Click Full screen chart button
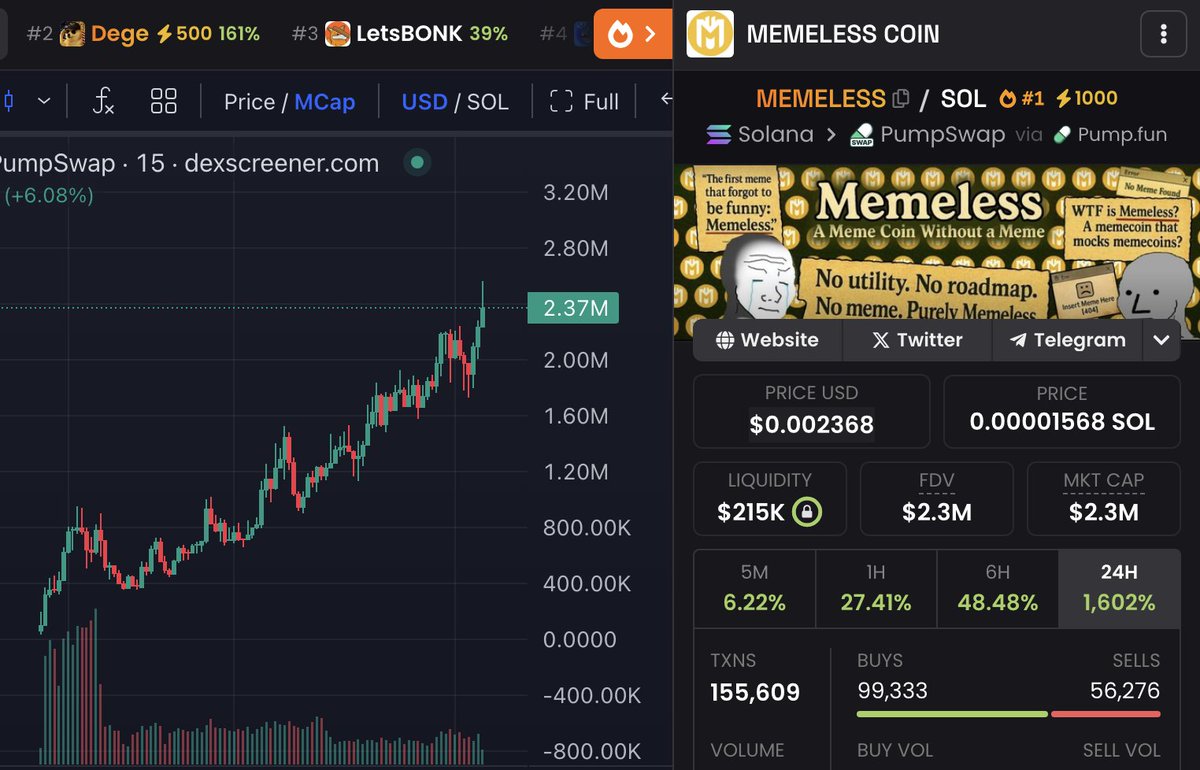This screenshot has width=1200, height=770. pos(584,102)
